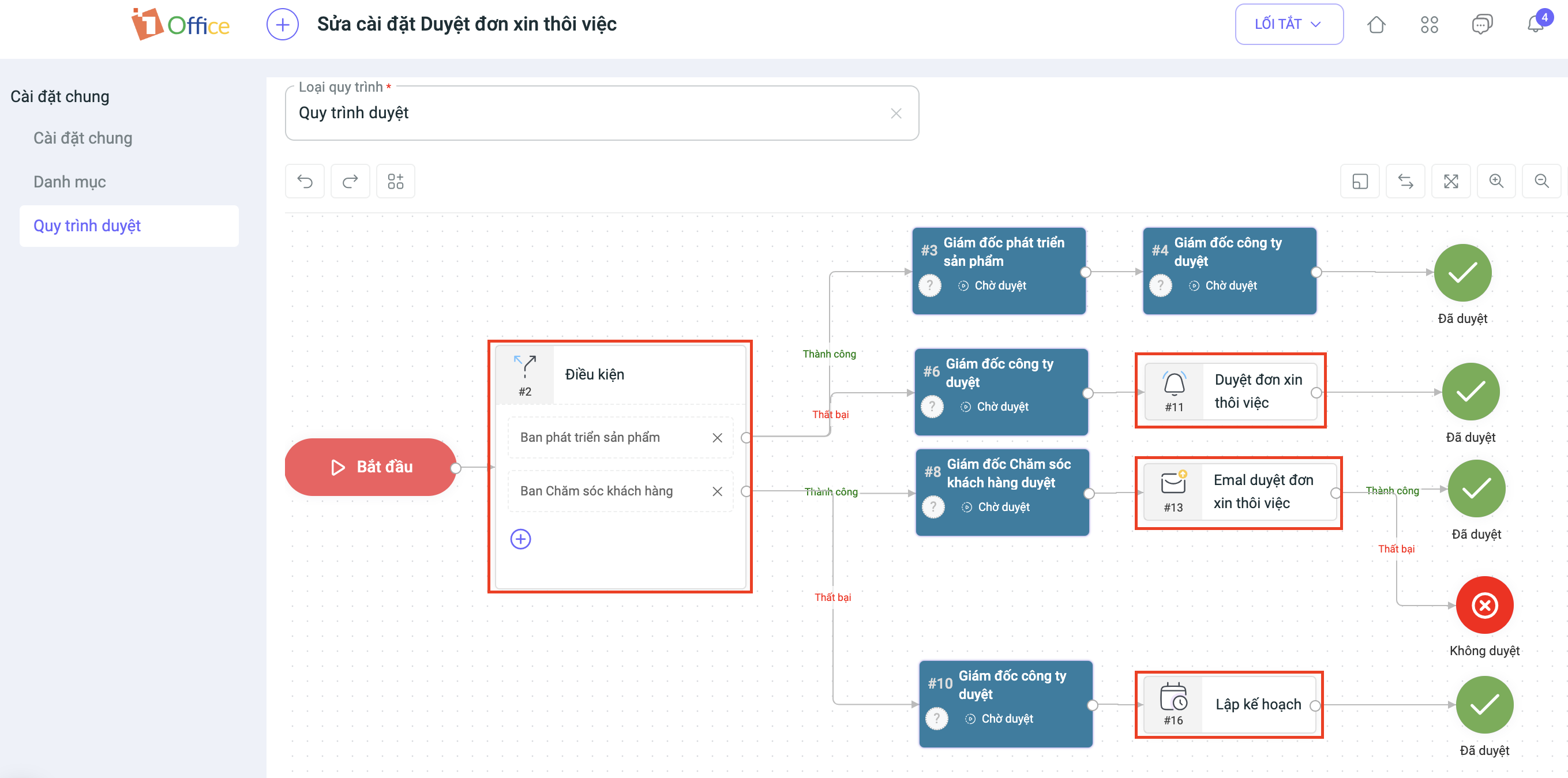The height and width of the screenshot is (778, 1568).
Task: Select the Danh mục sidebar item
Action: [69, 182]
